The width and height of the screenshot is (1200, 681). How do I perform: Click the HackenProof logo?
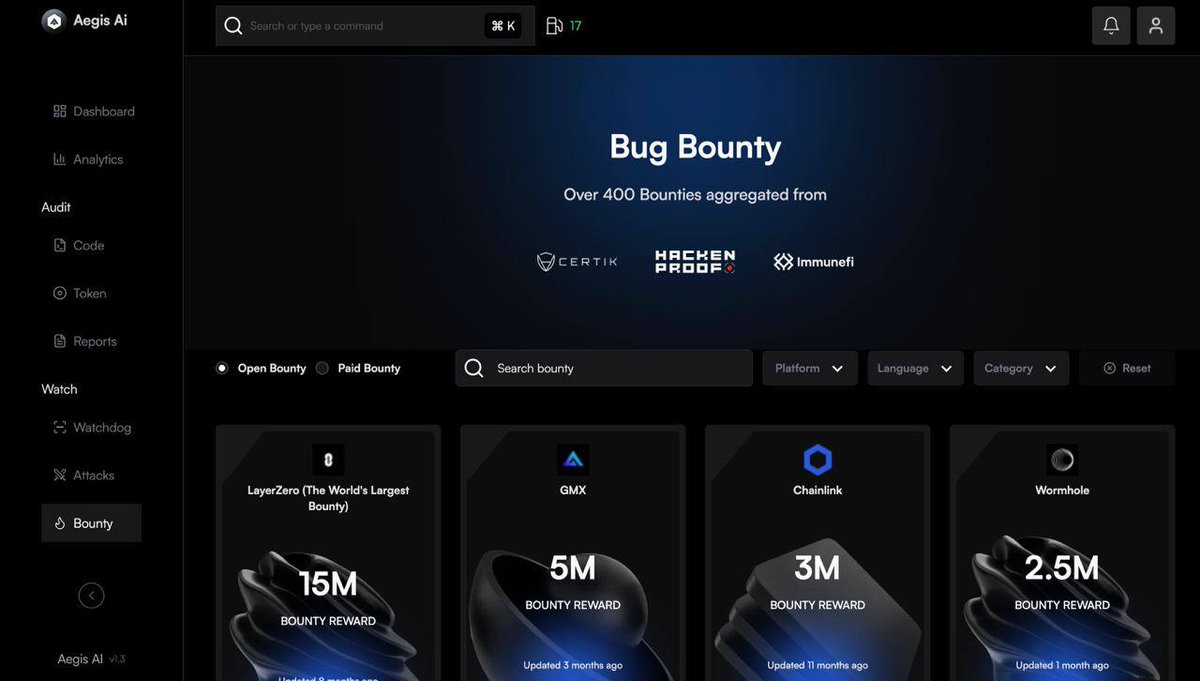[x=695, y=262]
